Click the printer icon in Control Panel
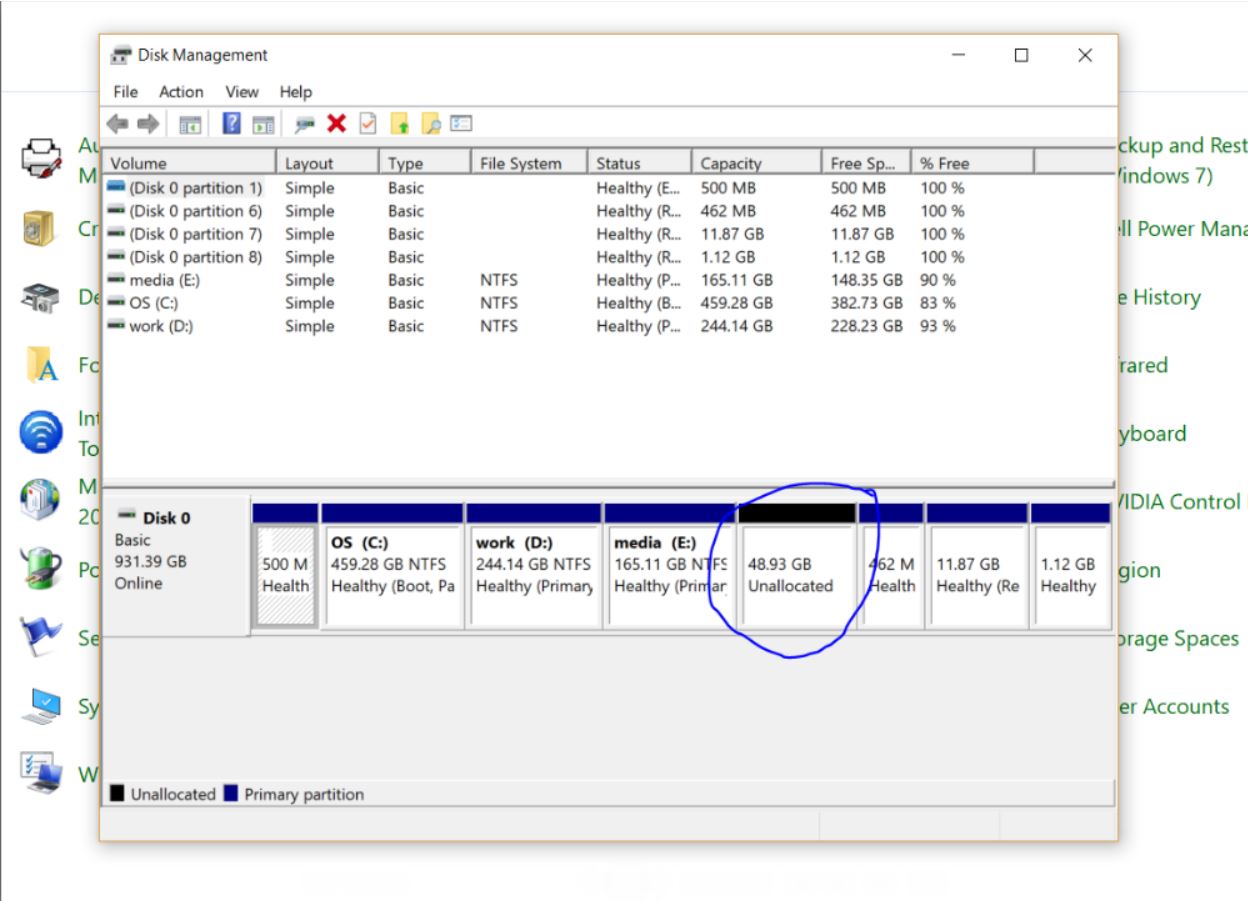This screenshot has height=901, width=1248. [x=42, y=157]
